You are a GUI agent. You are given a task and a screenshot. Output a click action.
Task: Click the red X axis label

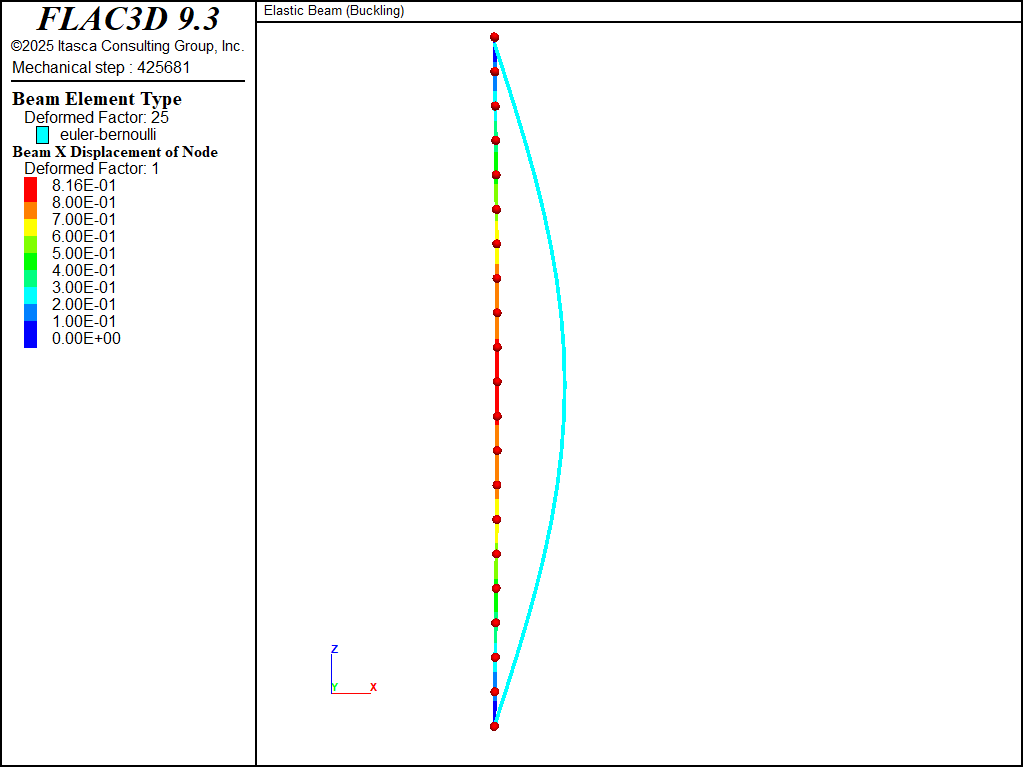pyautogui.click(x=373, y=687)
